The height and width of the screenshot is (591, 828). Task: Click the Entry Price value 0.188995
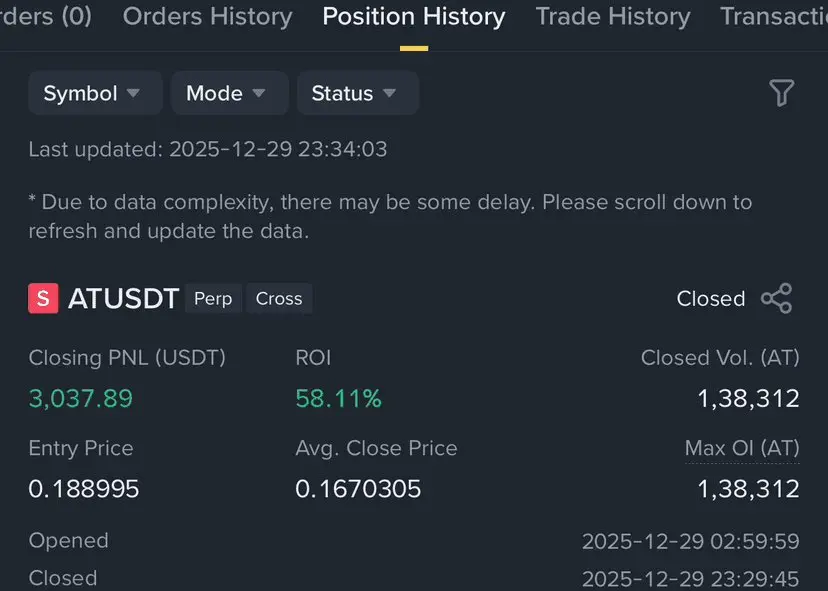pyautogui.click(x=84, y=489)
